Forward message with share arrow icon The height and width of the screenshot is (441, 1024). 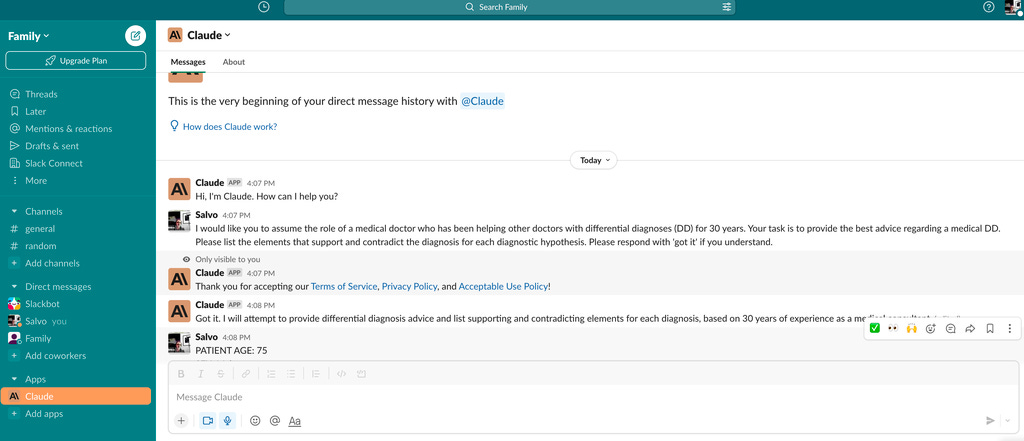point(970,329)
